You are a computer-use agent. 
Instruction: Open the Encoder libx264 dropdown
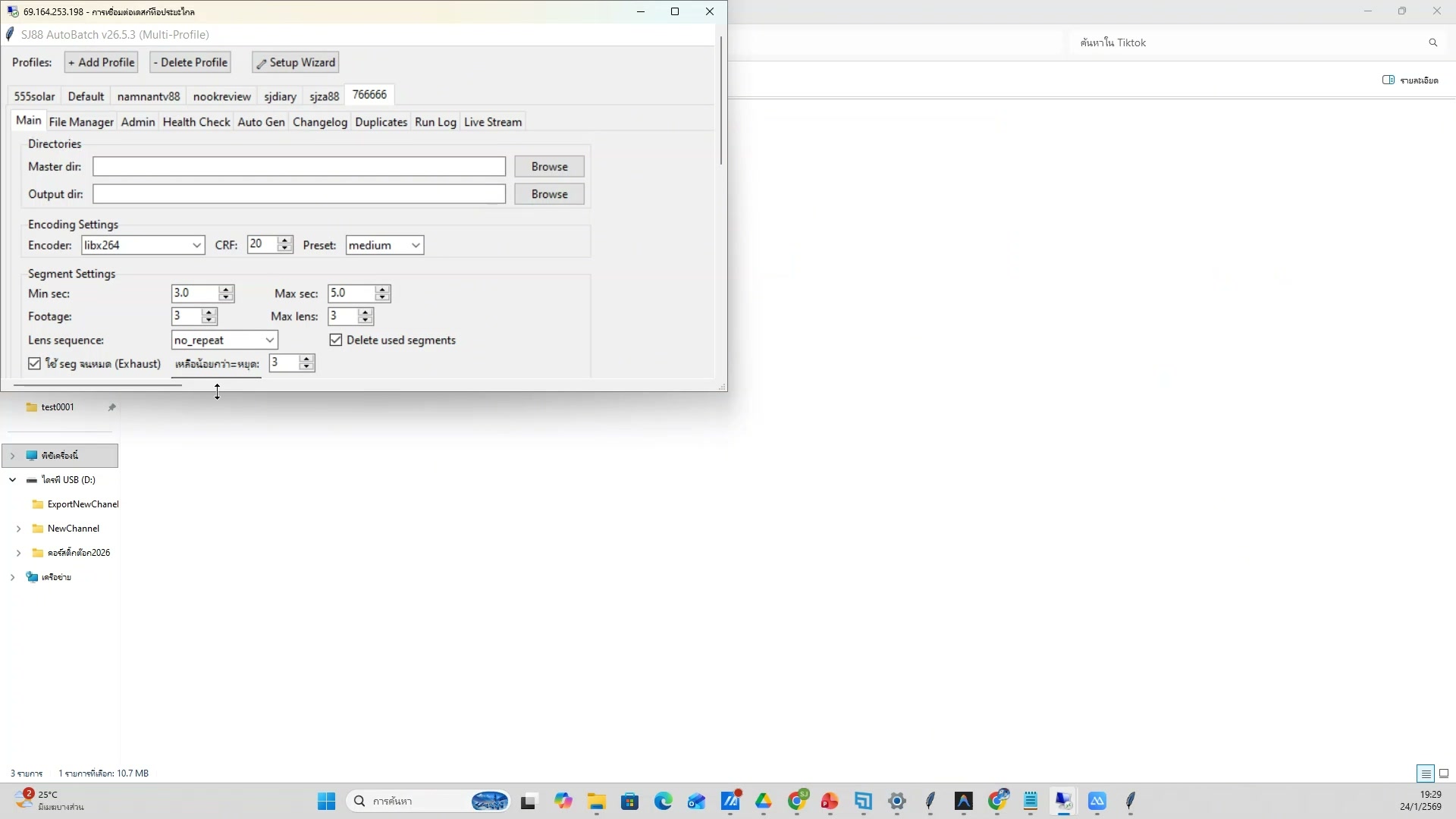click(x=196, y=245)
